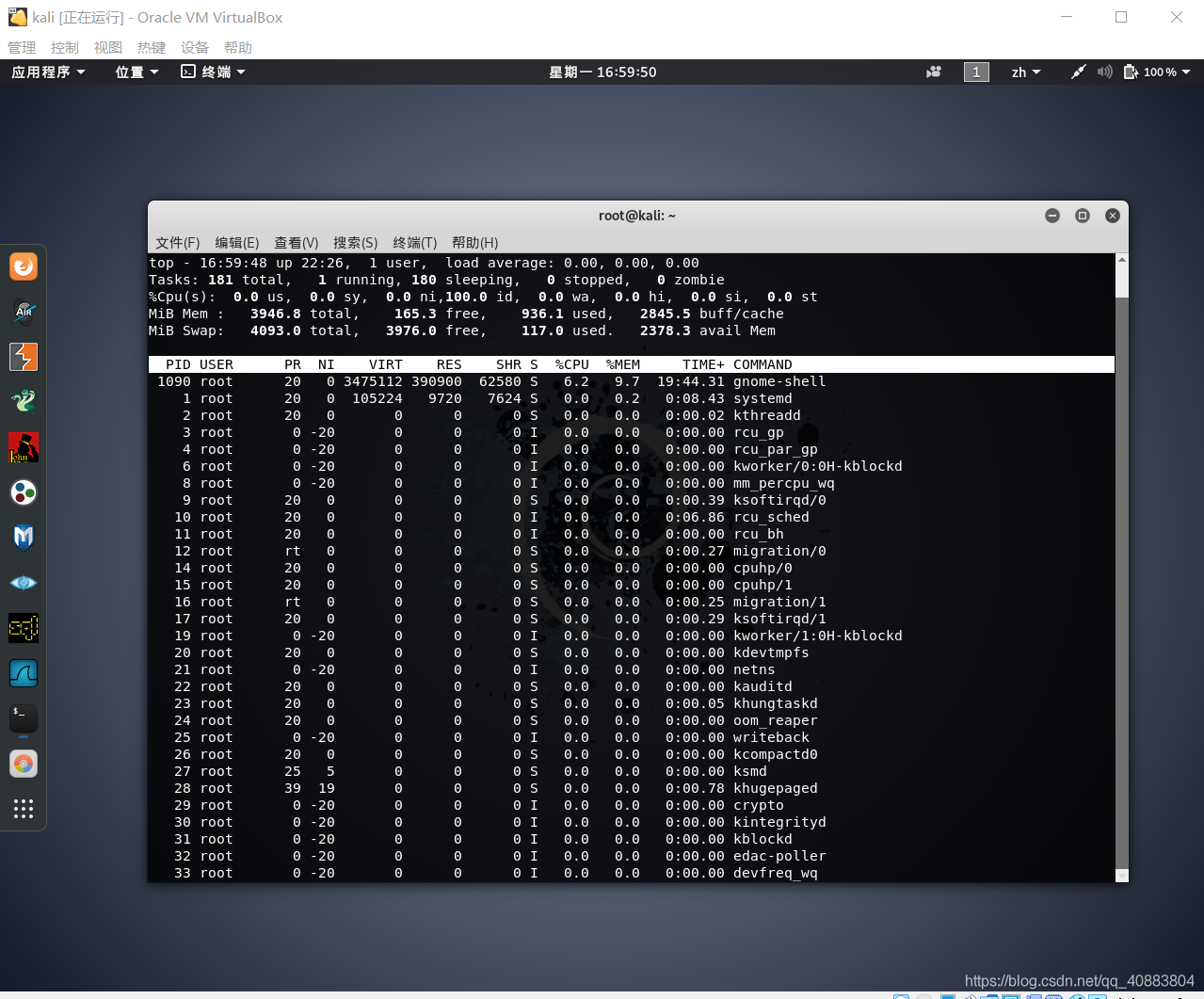The image size is (1204, 999).
Task: Open terminal 编辑(E) menu
Action: pos(237,242)
